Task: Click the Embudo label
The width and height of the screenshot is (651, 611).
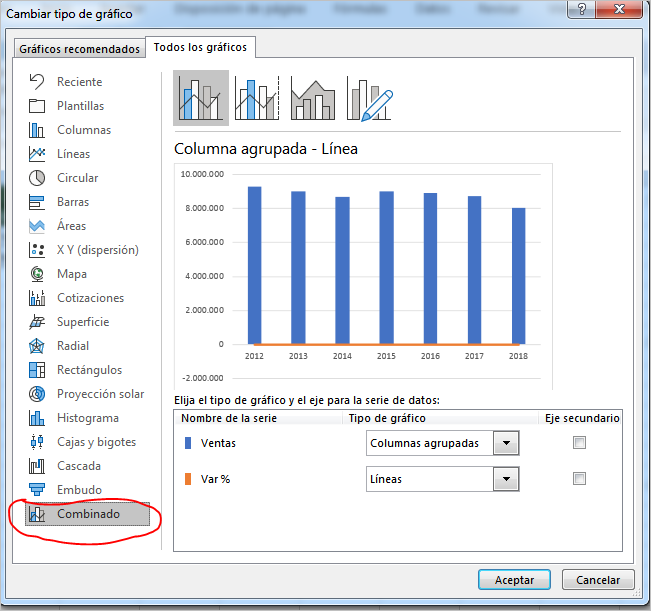Action: coord(79,490)
